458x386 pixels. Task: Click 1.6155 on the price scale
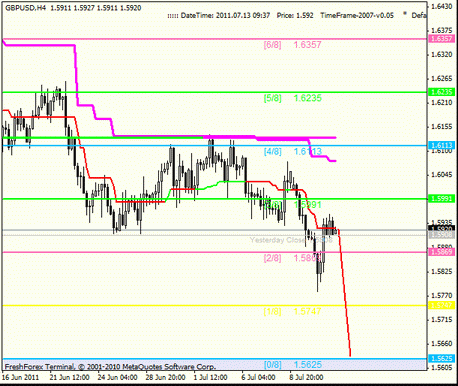(x=442, y=127)
